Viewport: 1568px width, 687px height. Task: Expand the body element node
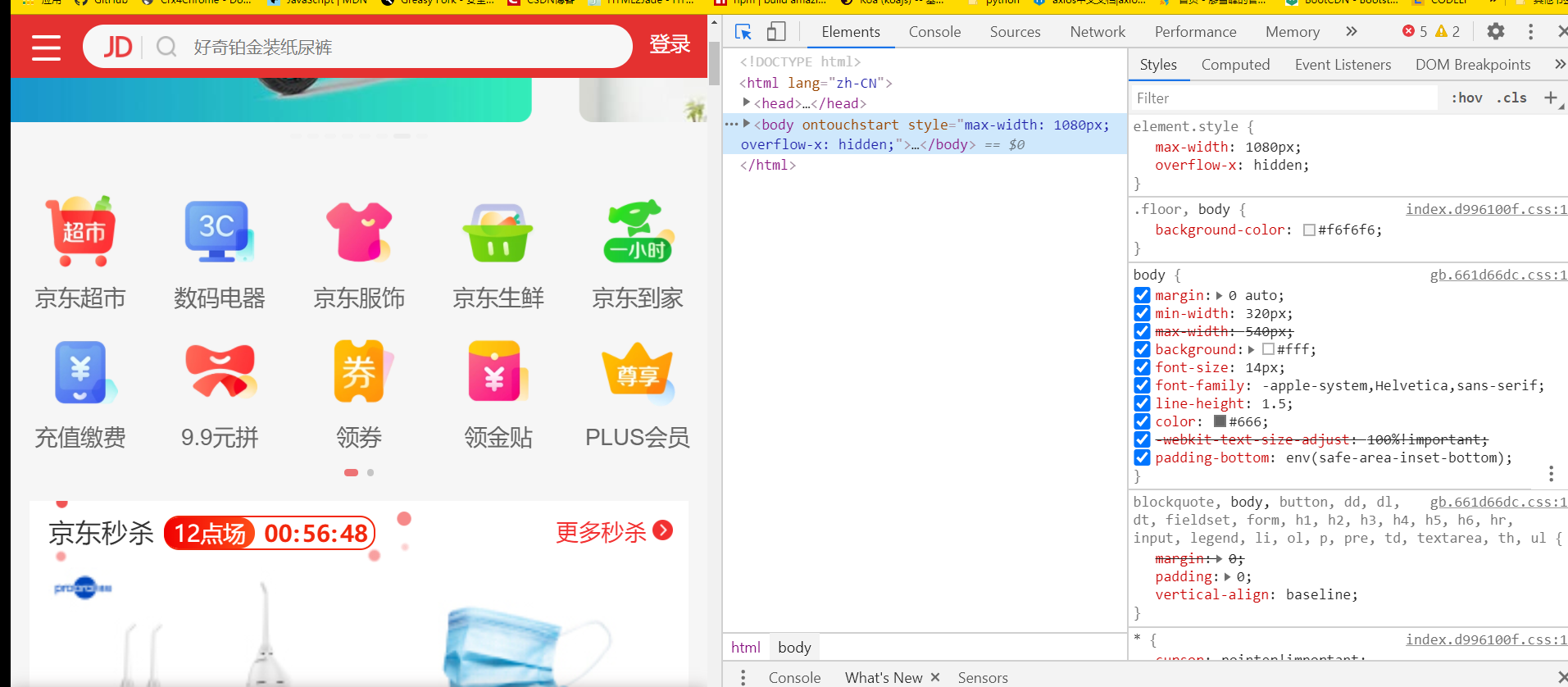747,124
